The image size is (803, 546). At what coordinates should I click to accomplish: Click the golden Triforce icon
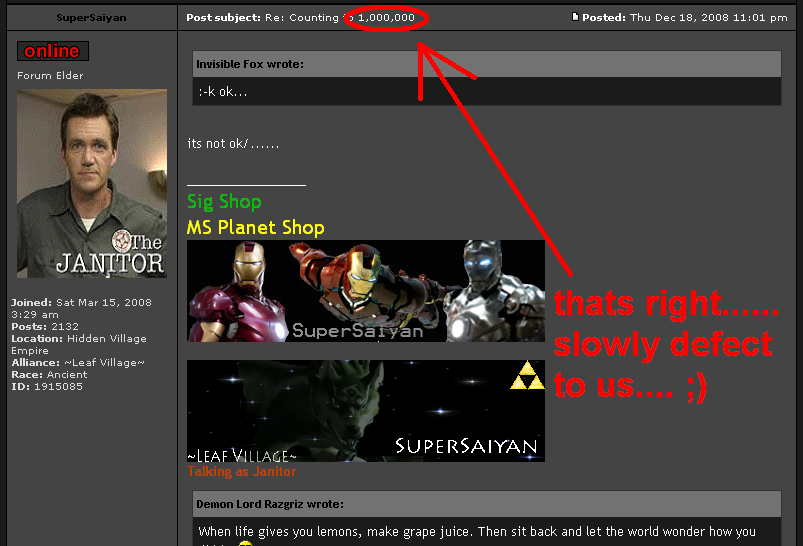click(527, 376)
